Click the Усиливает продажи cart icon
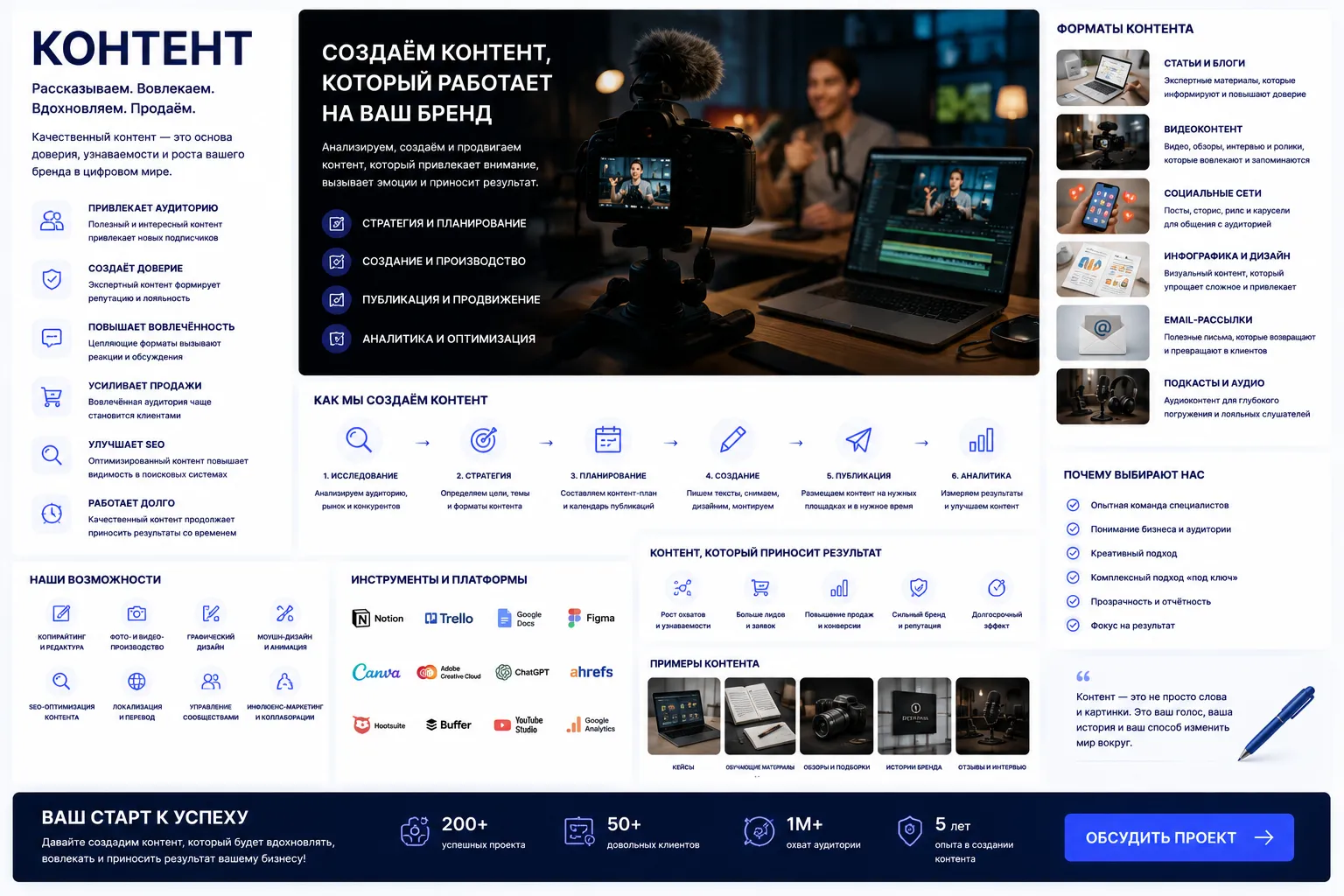 click(52, 397)
